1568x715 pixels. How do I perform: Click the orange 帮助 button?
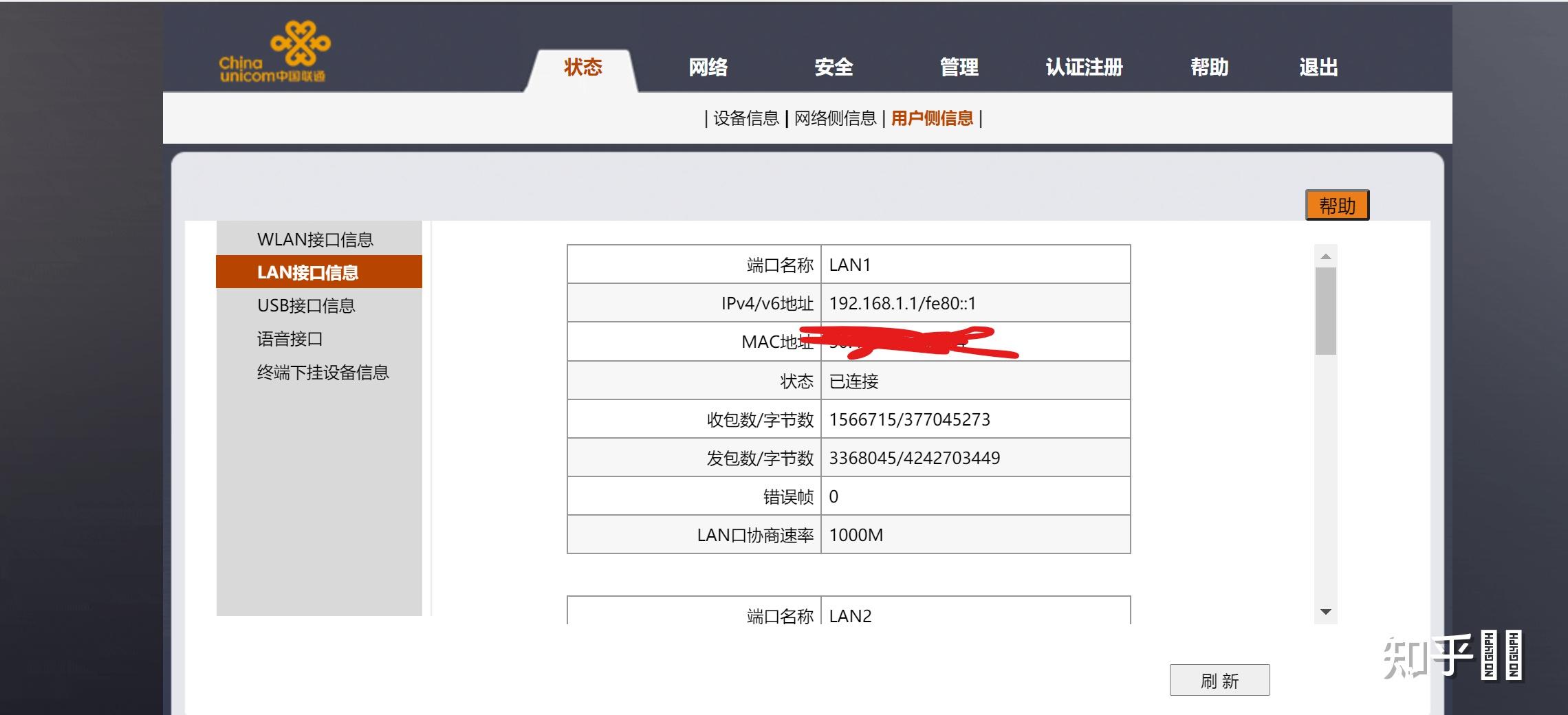point(1337,205)
